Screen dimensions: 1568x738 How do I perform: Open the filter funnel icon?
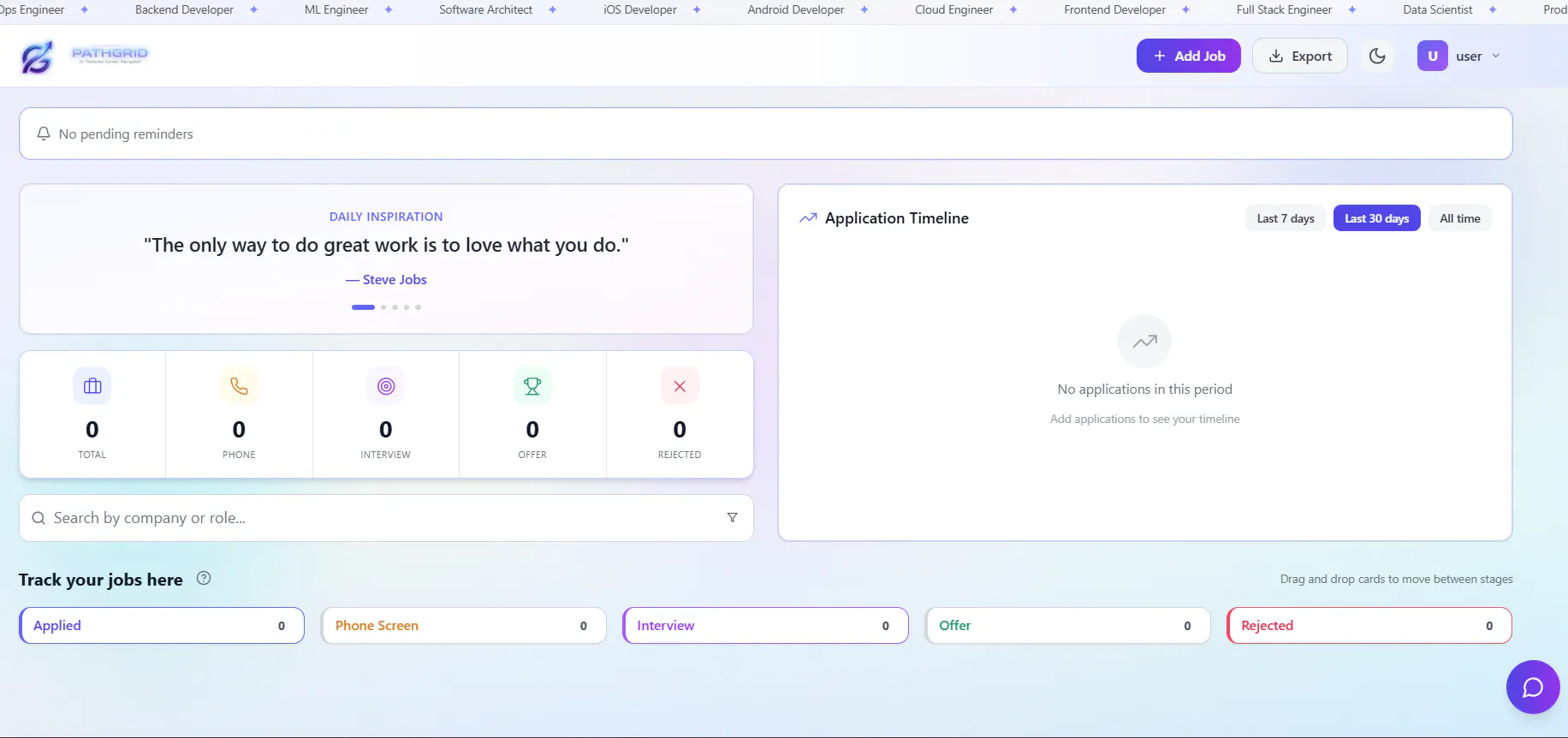tap(732, 518)
